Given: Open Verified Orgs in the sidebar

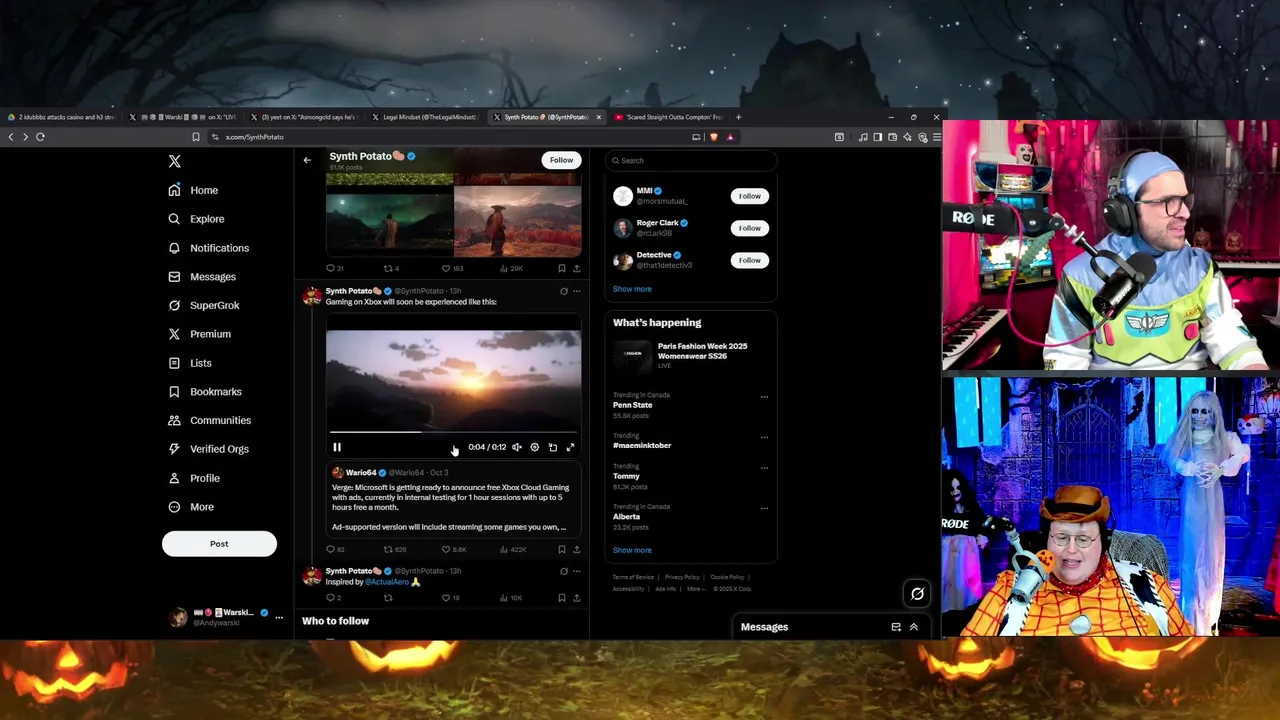Looking at the screenshot, I should [209, 449].
